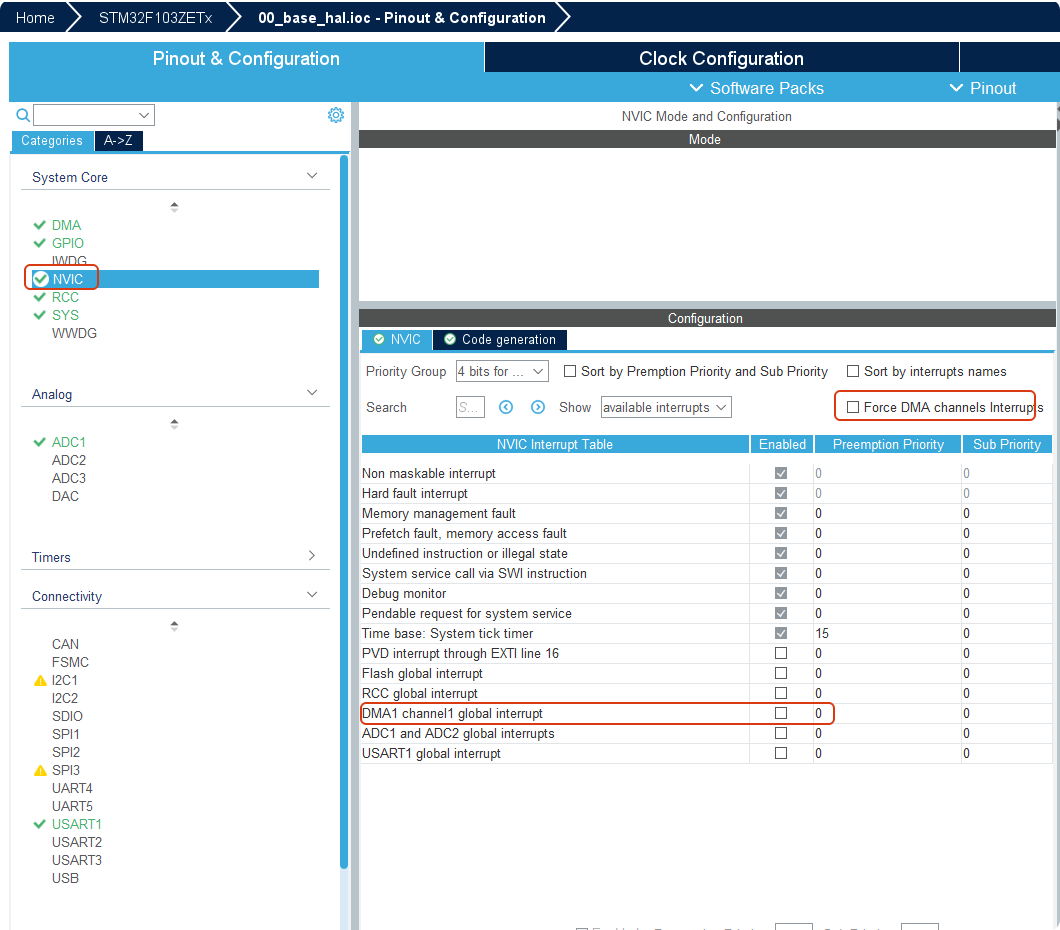Click previous search result arrow icon
This screenshot has height=930, width=1060.
506,407
